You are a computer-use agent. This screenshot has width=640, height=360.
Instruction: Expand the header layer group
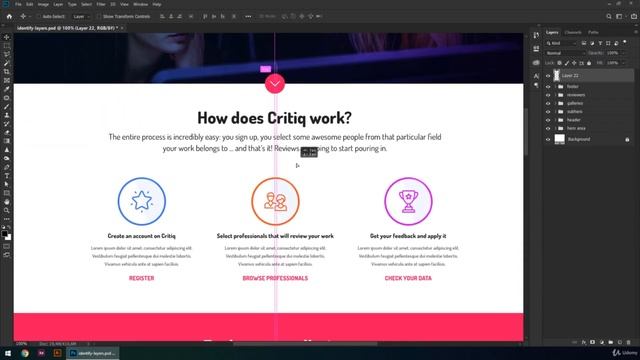555,120
